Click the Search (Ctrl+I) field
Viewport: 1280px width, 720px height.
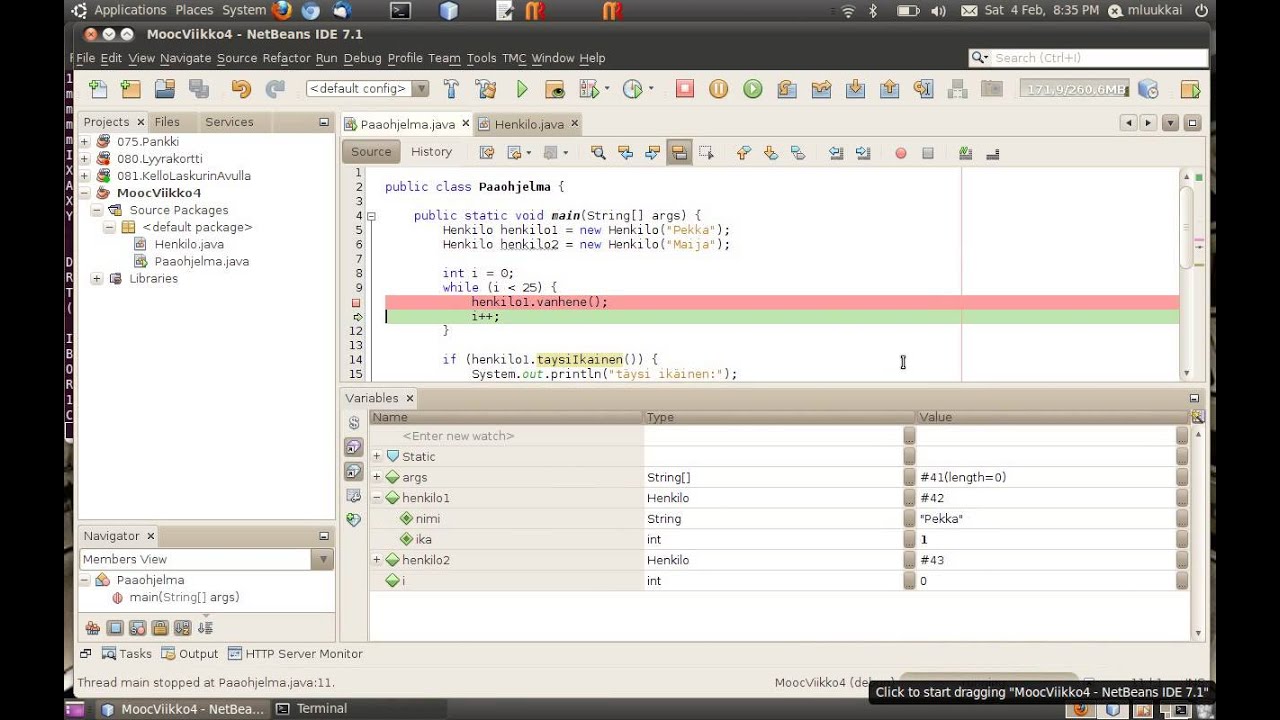tap(1088, 58)
